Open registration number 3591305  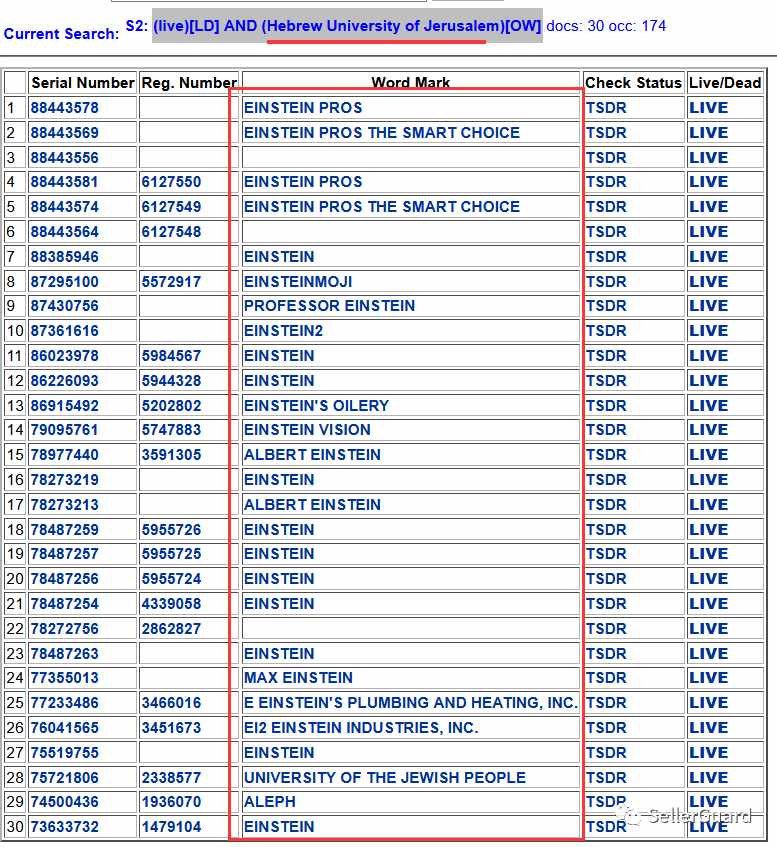[171, 454]
